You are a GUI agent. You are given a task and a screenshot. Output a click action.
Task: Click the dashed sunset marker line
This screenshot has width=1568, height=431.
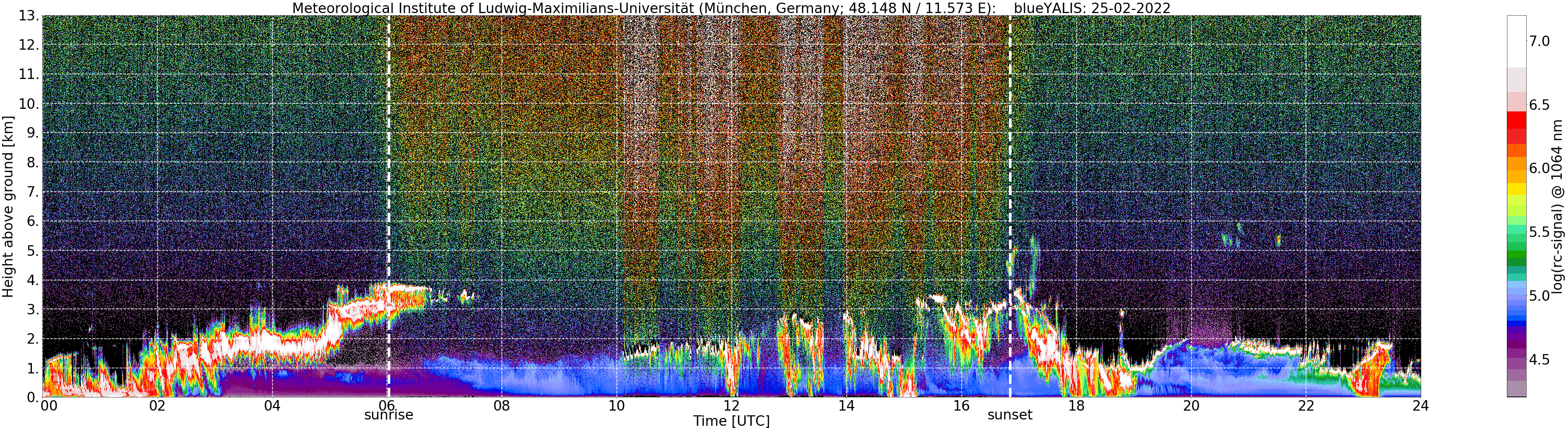tap(1010, 206)
